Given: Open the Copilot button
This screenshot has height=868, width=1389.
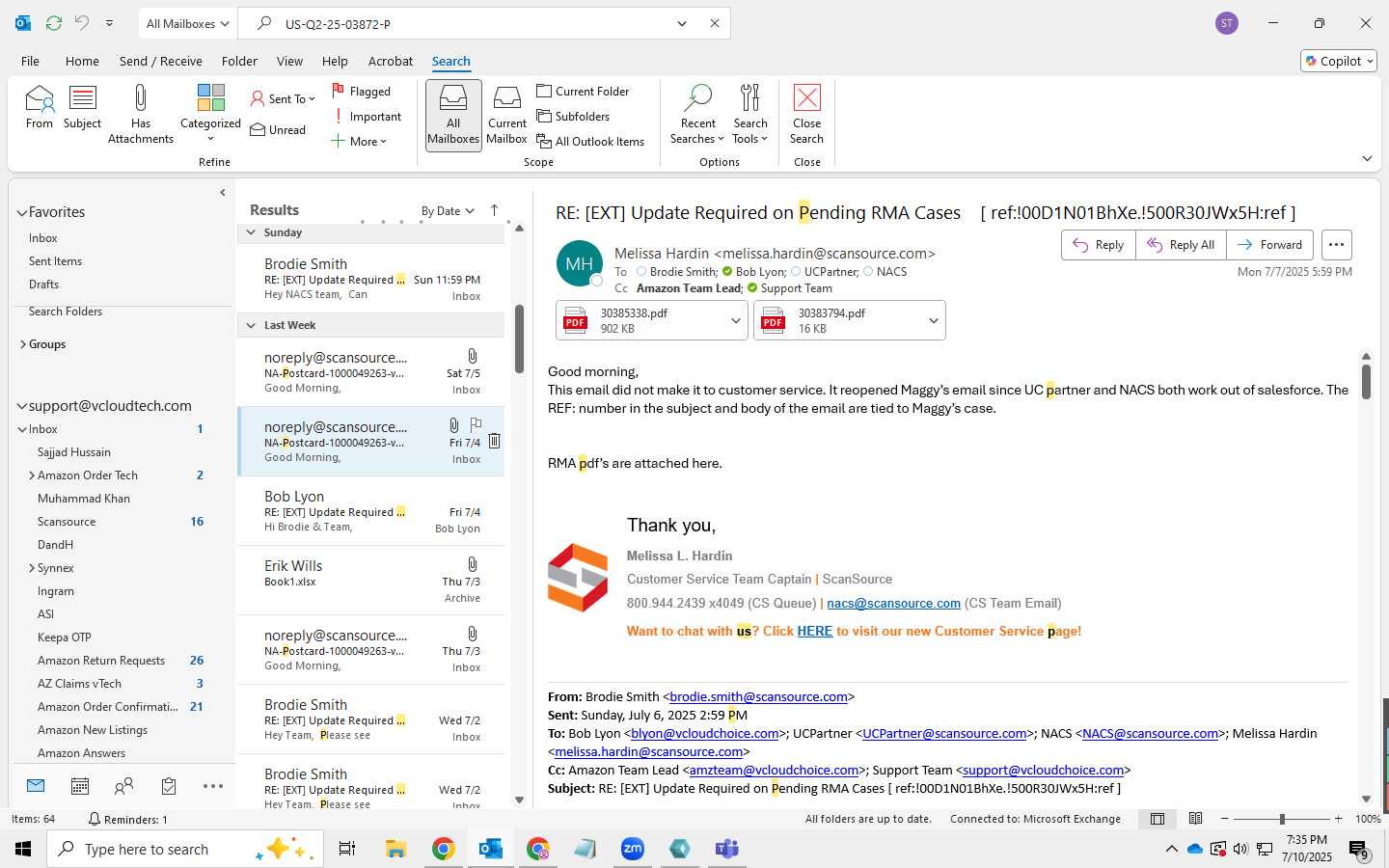Looking at the screenshot, I should click(1339, 61).
